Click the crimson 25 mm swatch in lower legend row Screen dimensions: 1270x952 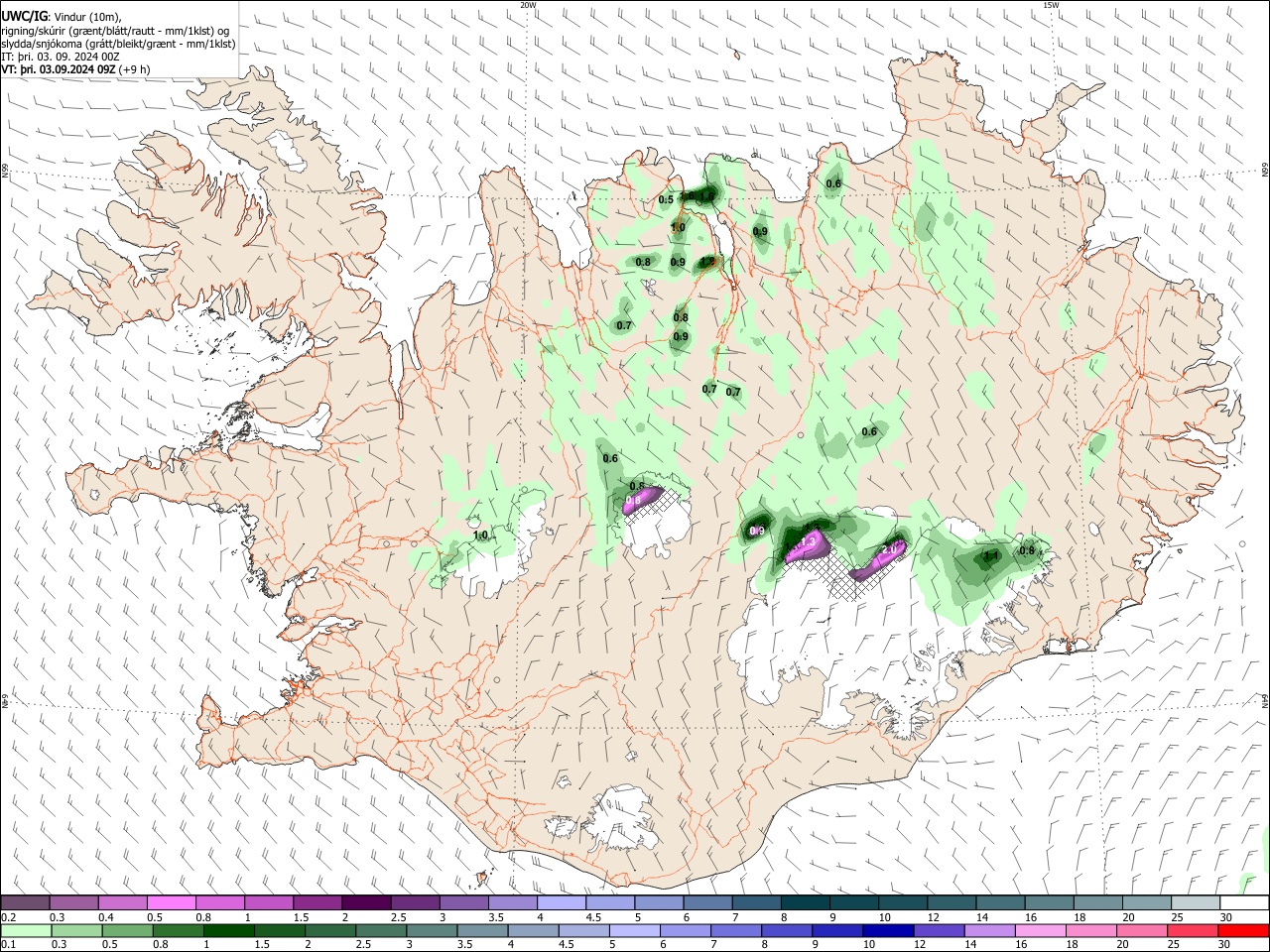tap(1192, 930)
